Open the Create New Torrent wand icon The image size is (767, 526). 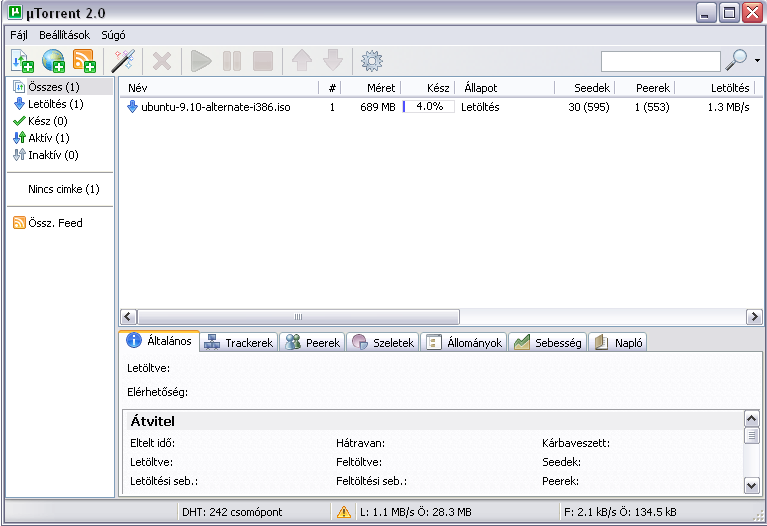click(x=123, y=61)
